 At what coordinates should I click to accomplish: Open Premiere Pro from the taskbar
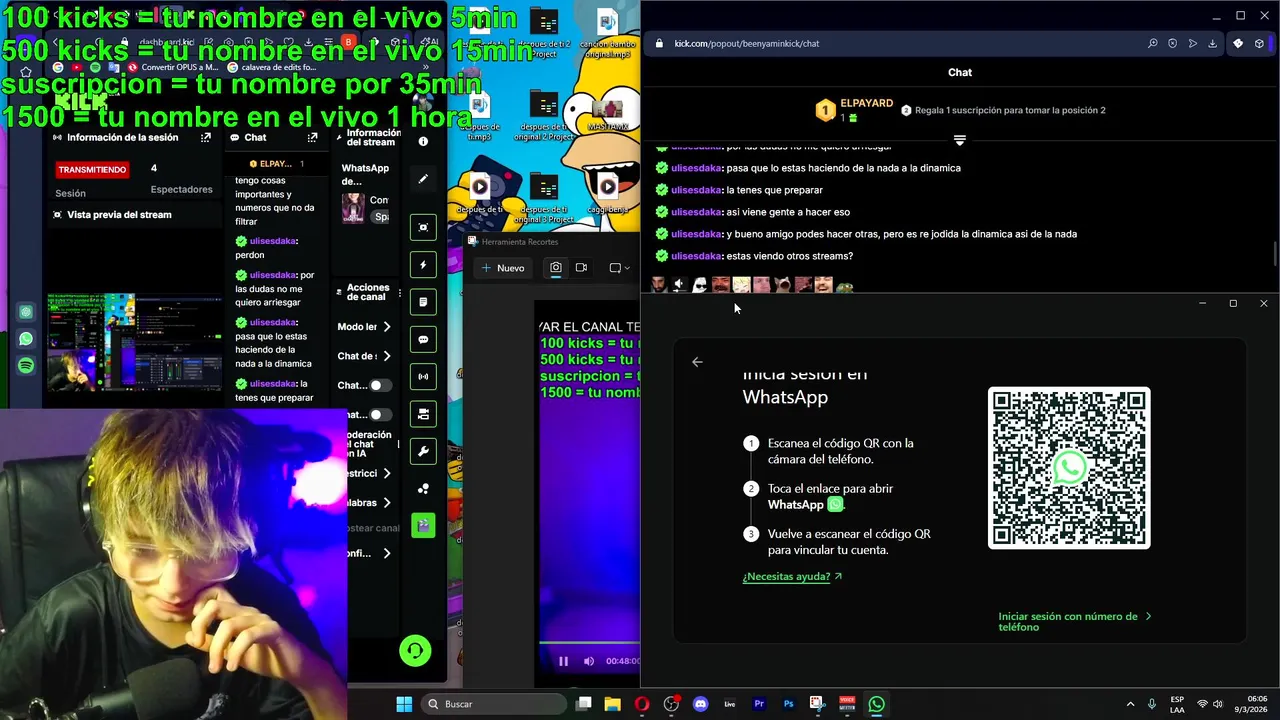click(x=759, y=704)
